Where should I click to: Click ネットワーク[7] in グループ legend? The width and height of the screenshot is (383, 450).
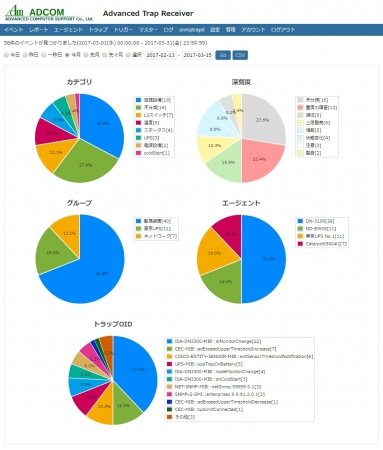click(x=156, y=236)
